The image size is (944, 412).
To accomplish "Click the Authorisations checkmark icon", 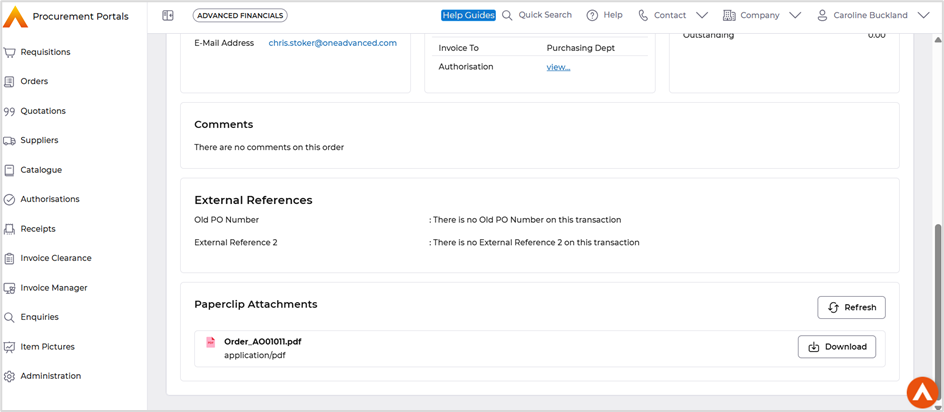I will click(x=9, y=199).
